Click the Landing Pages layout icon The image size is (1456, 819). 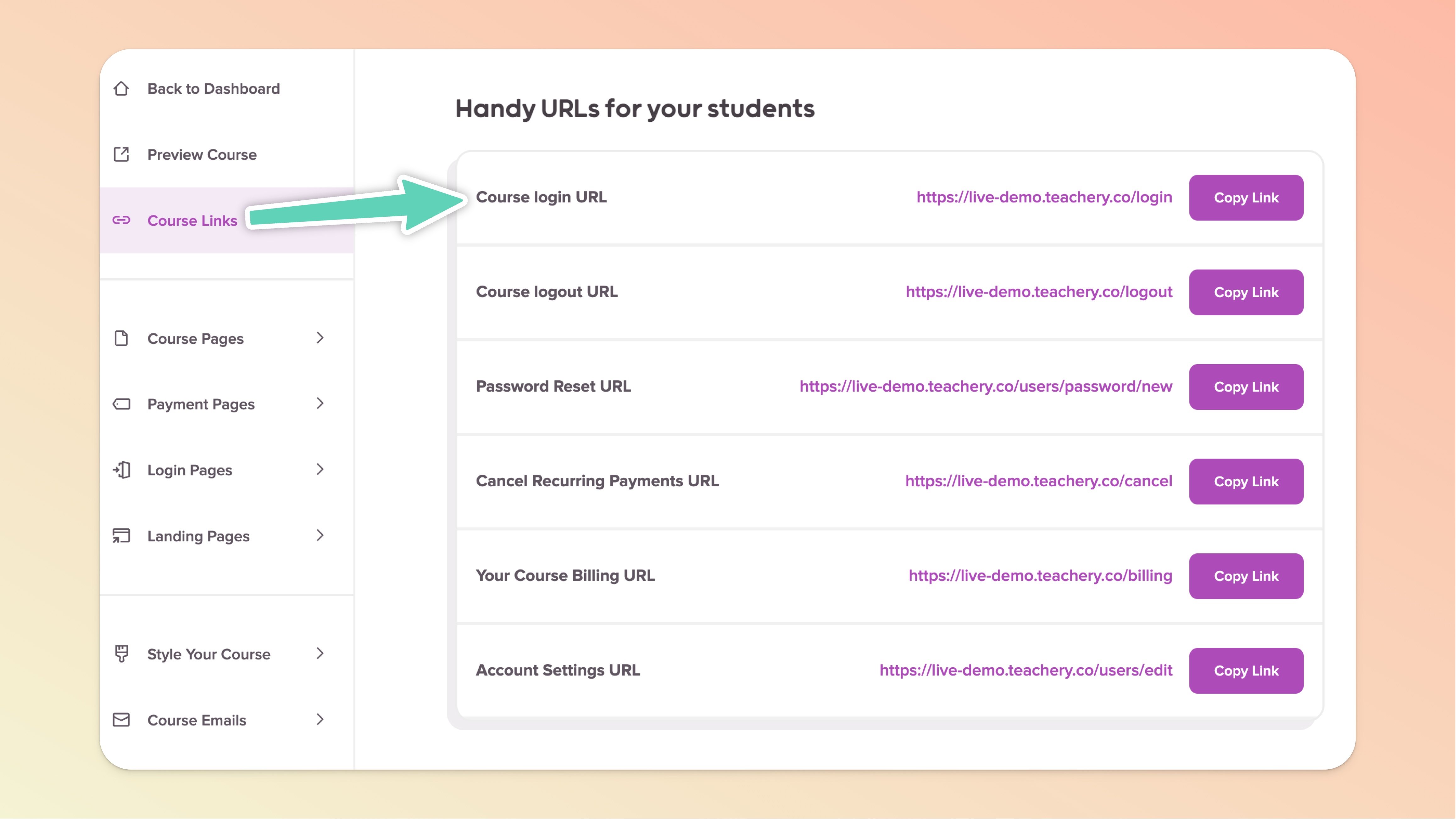point(121,536)
